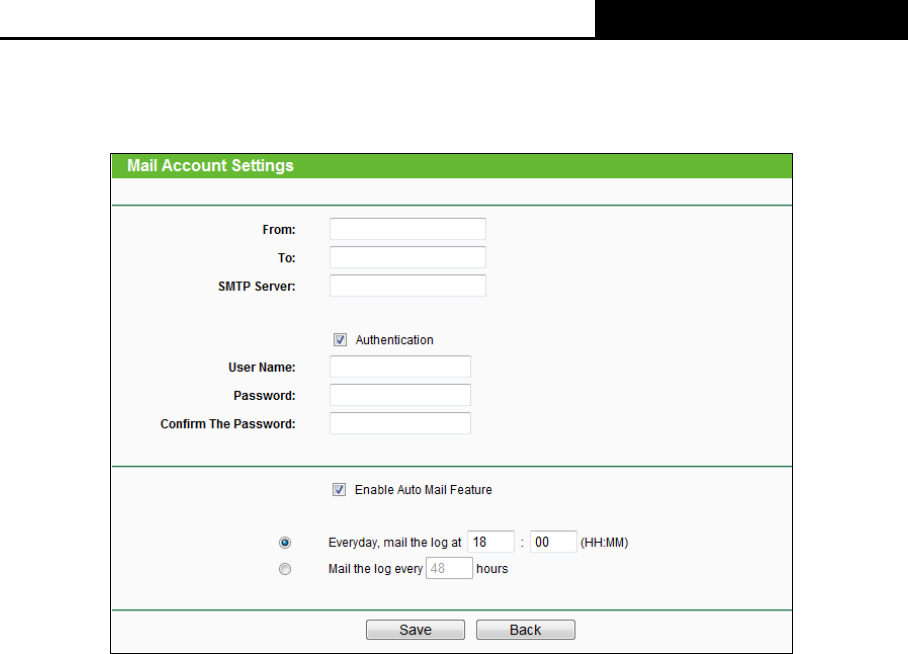Save the mail account settings
This screenshot has height=654, width=908.
pyautogui.click(x=415, y=630)
